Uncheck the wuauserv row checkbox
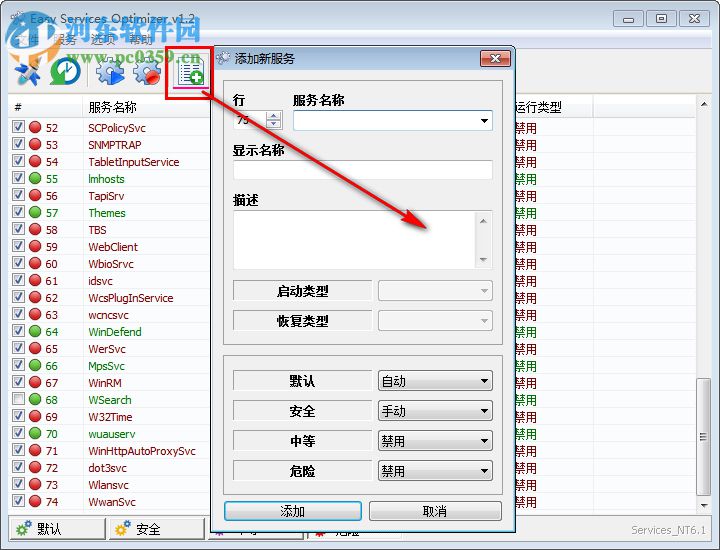The height and width of the screenshot is (550, 720). tap(18, 432)
